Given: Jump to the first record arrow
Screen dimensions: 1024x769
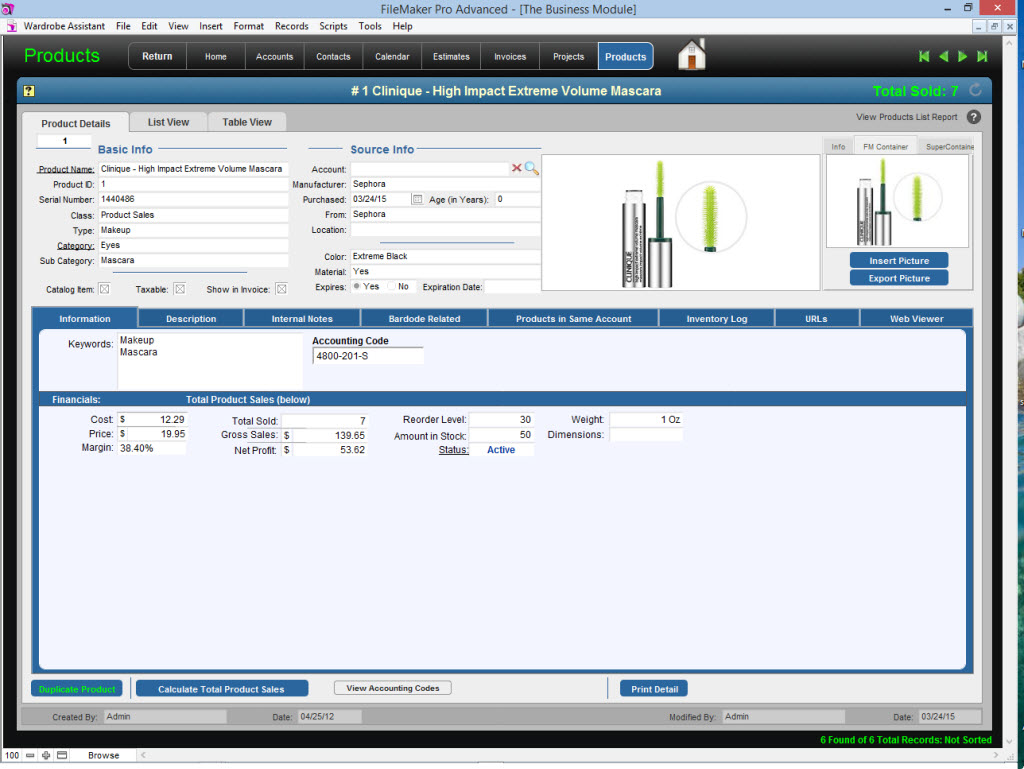Looking at the screenshot, I should (x=924, y=57).
